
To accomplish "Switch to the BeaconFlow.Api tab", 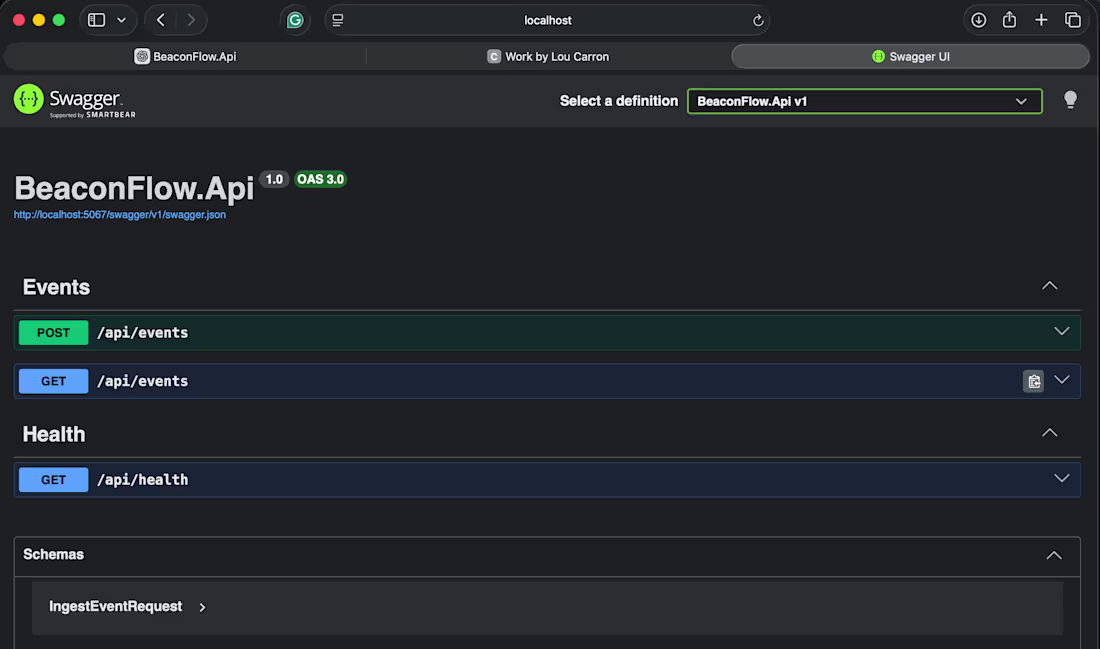I will click(x=185, y=56).
